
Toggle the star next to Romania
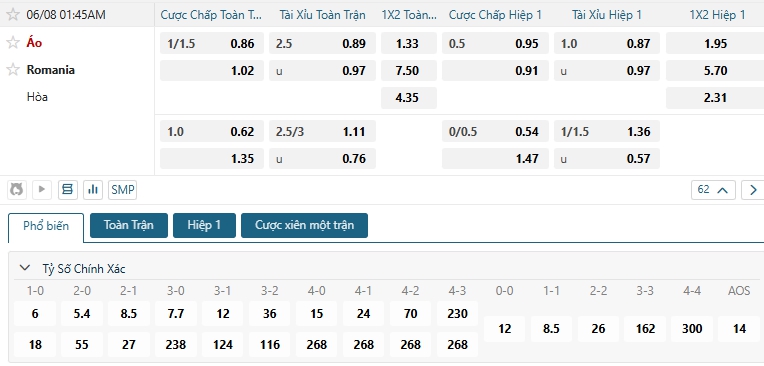13,70
